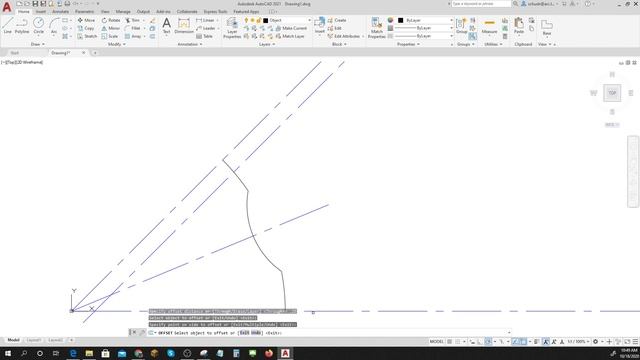The height and width of the screenshot is (360, 640).
Task: Select the Polyline tool
Action: (x=22, y=26)
